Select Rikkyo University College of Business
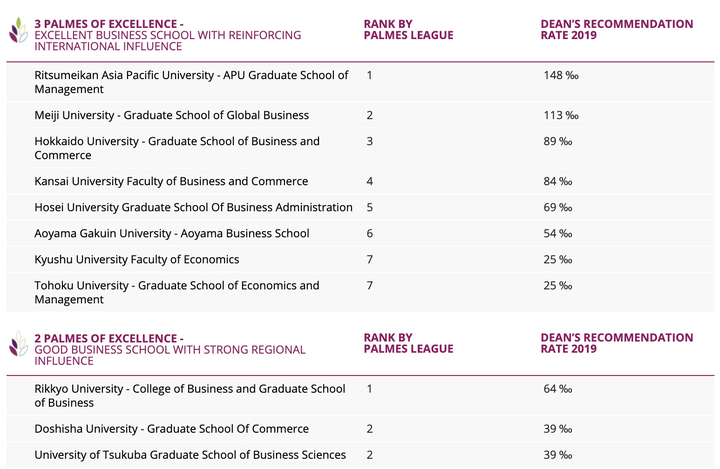The width and height of the screenshot is (720, 469). pyautogui.click(x=189, y=395)
